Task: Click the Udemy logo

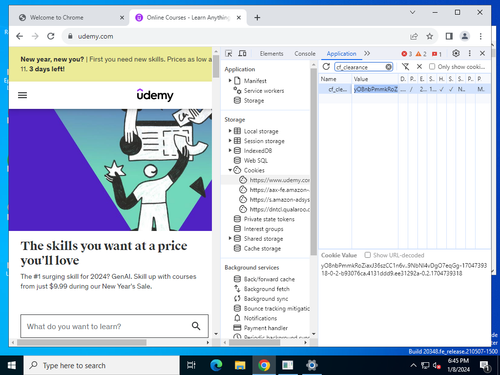Action: tap(155, 95)
